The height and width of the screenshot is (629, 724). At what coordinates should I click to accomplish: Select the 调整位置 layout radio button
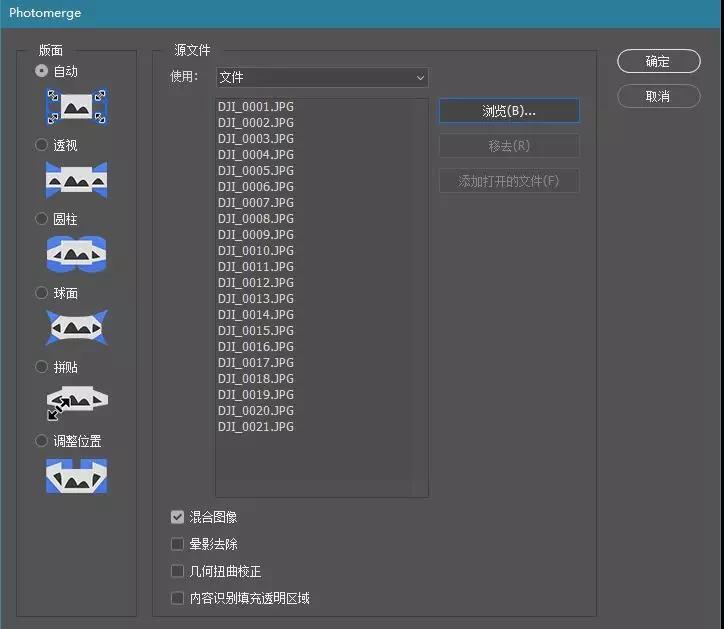[42, 441]
